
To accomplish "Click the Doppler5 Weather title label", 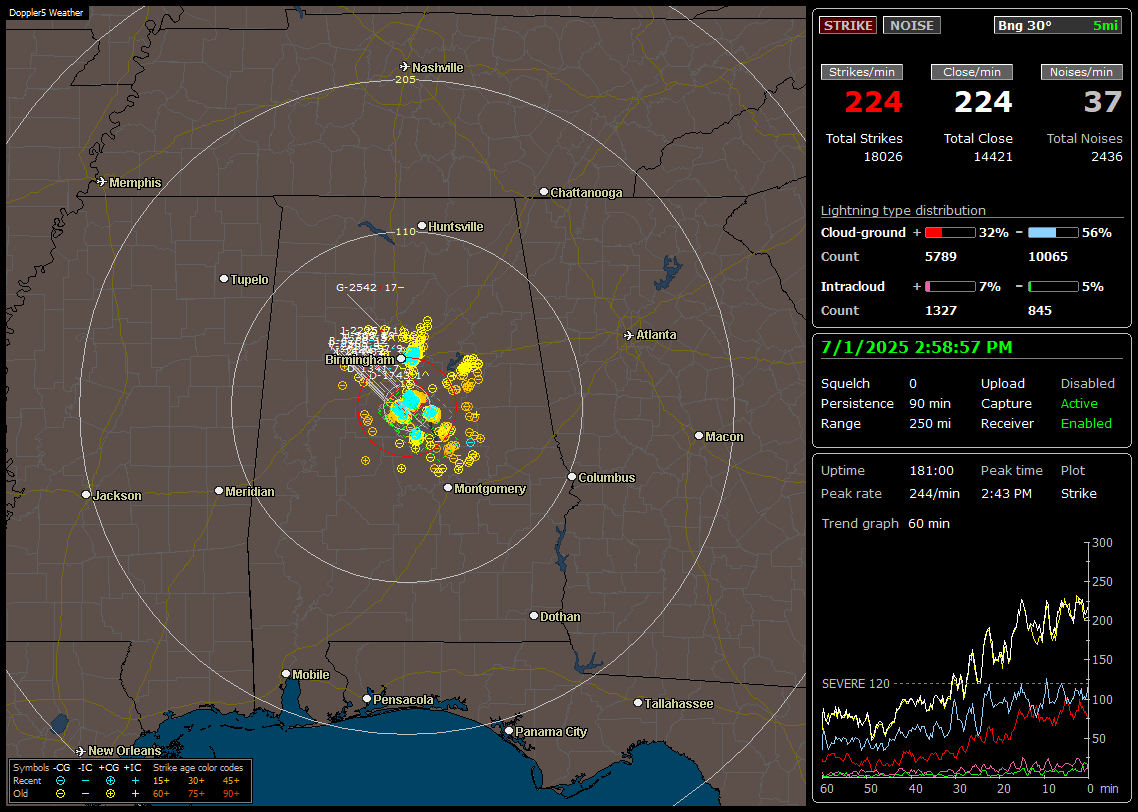I will click(46, 12).
